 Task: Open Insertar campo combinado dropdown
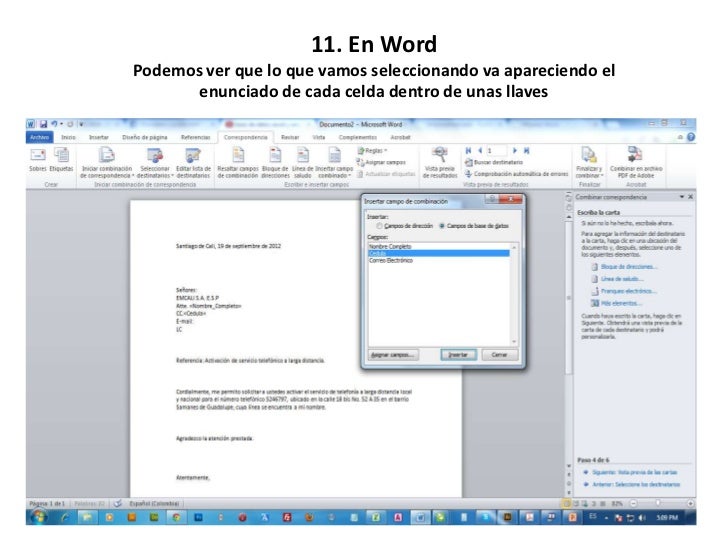334,163
